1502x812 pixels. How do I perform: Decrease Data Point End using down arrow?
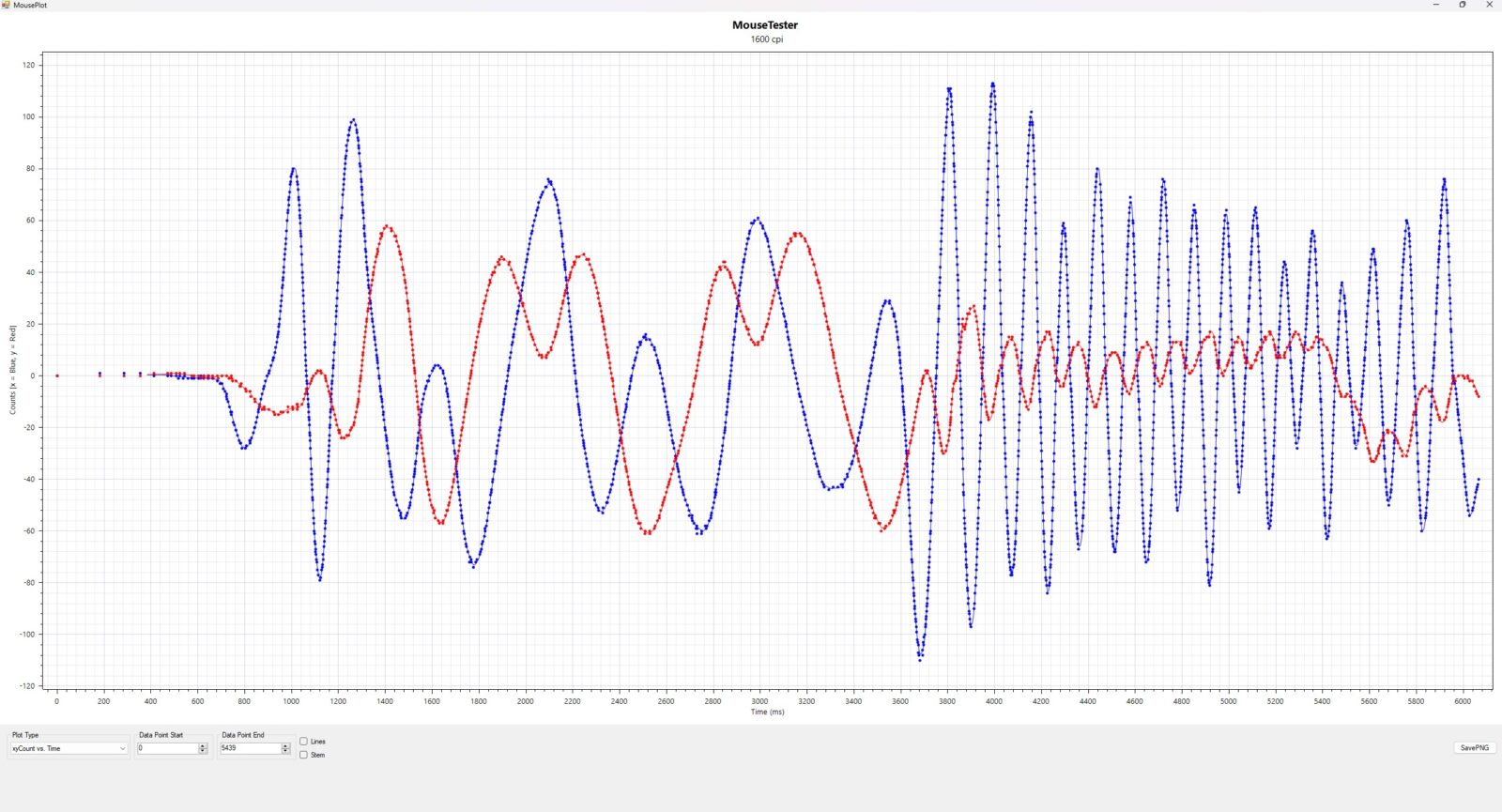(x=285, y=751)
